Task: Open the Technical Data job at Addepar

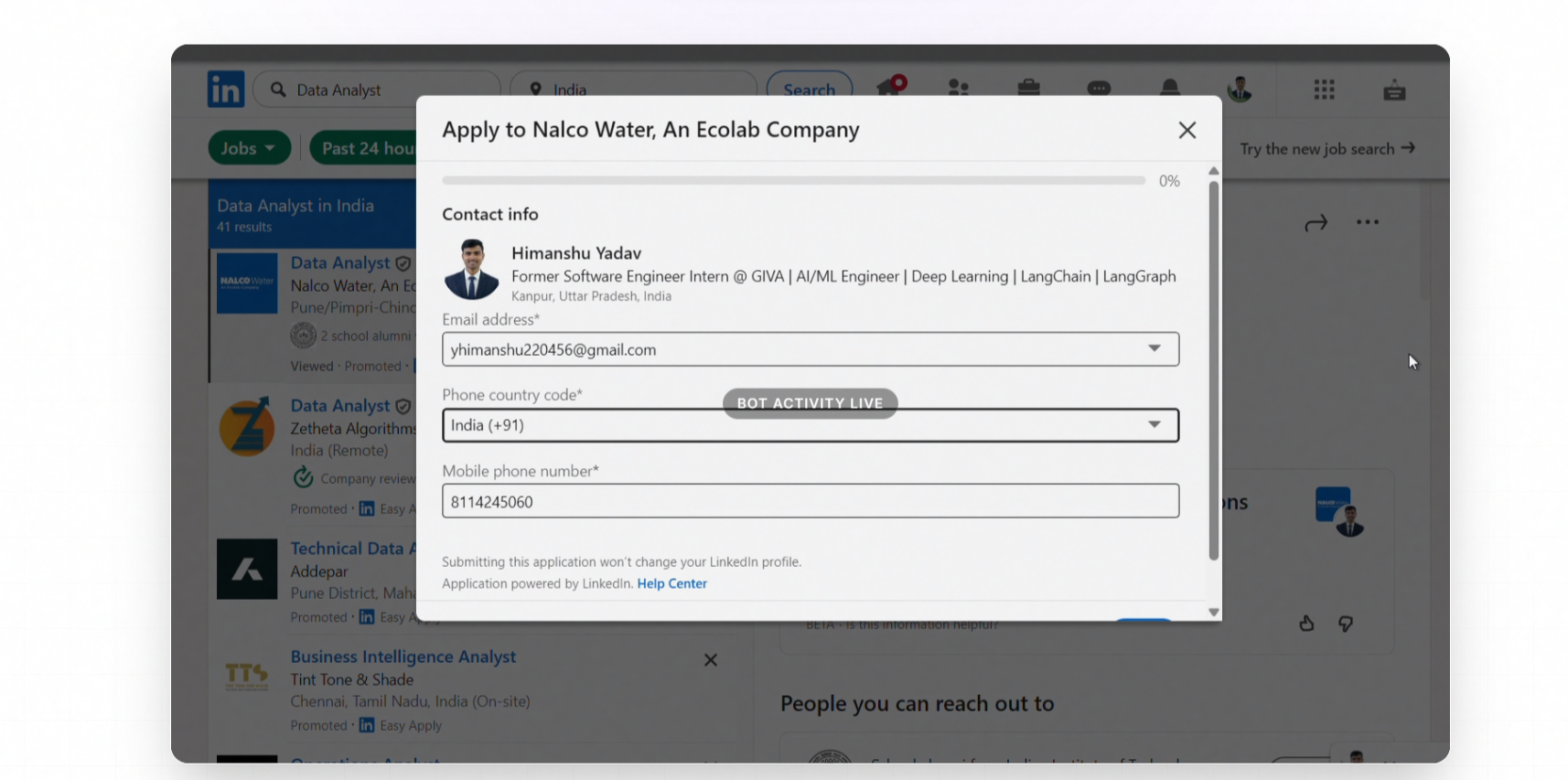Action: (353, 549)
